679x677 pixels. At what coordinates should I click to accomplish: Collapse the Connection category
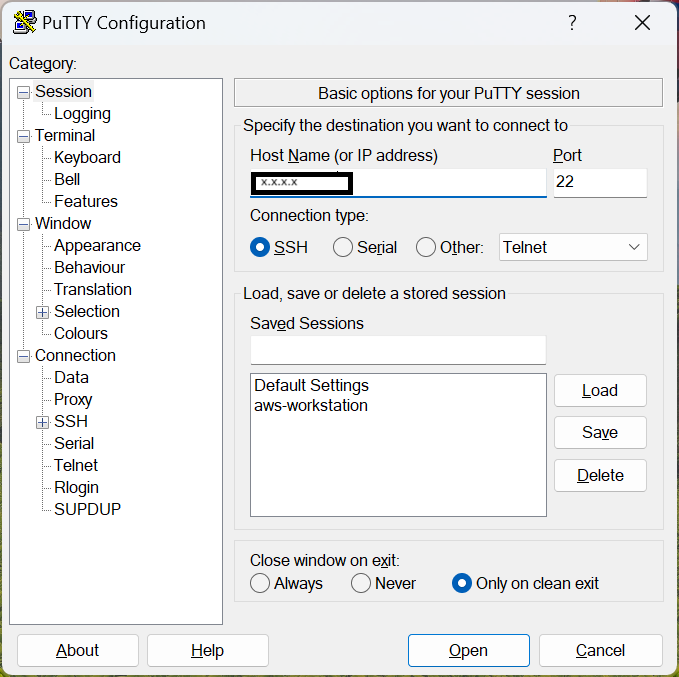click(24, 356)
